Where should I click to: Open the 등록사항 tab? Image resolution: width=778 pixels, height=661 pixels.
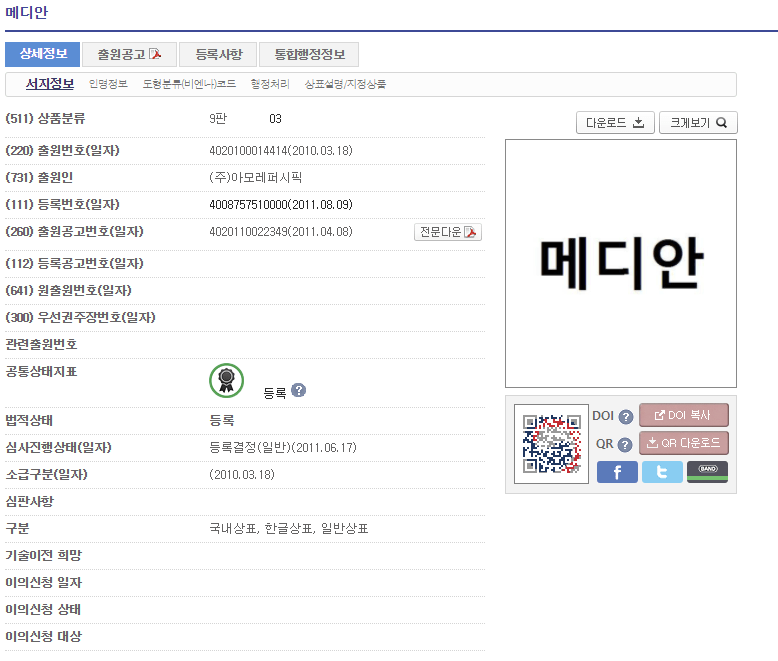click(x=218, y=54)
